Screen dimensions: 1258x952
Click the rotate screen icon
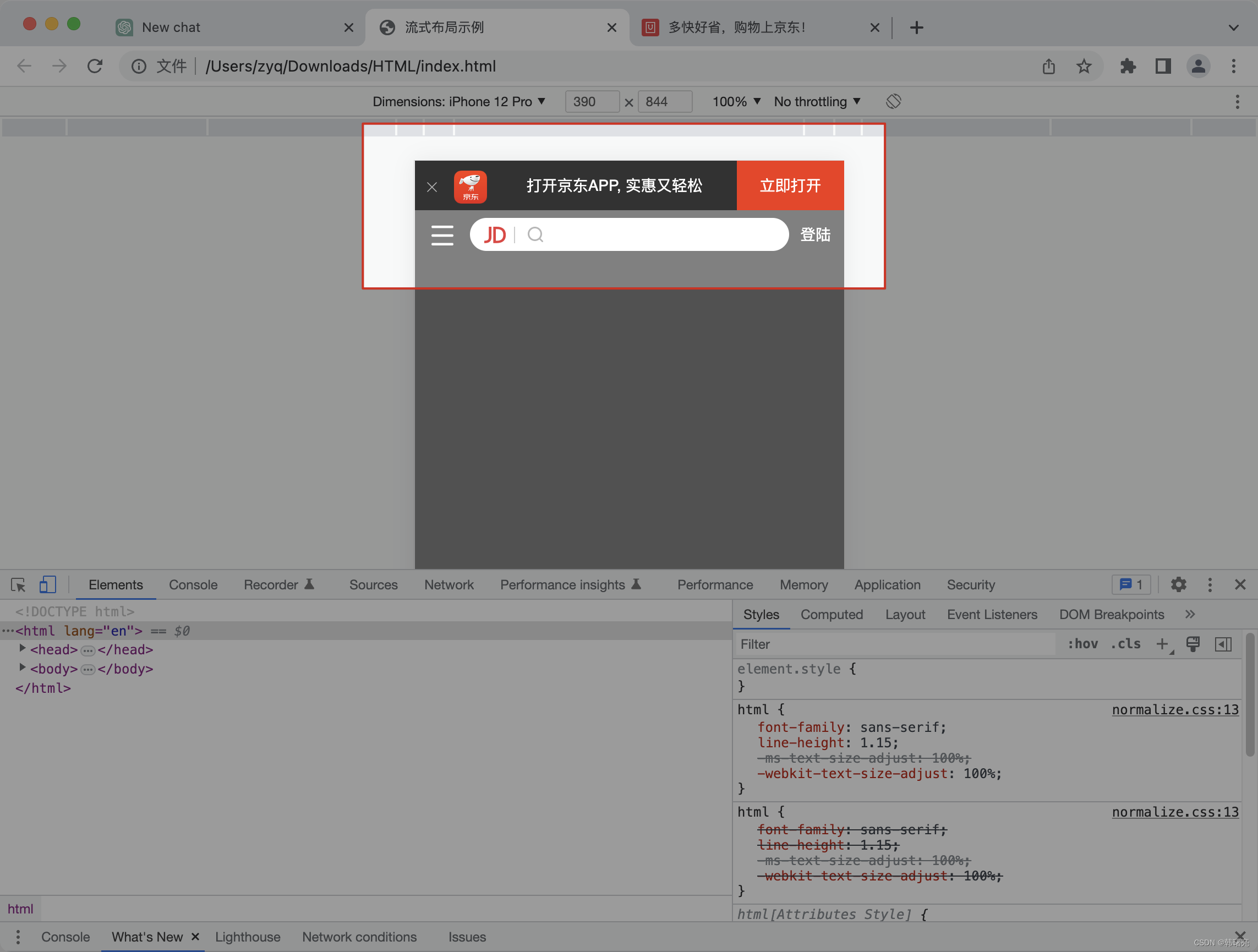point(893,102)
